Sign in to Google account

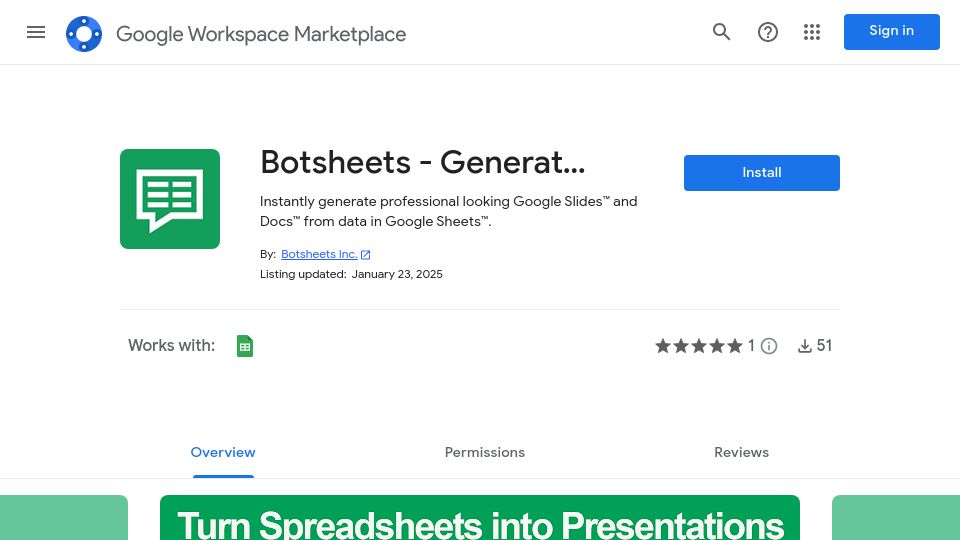pos(891,32)
